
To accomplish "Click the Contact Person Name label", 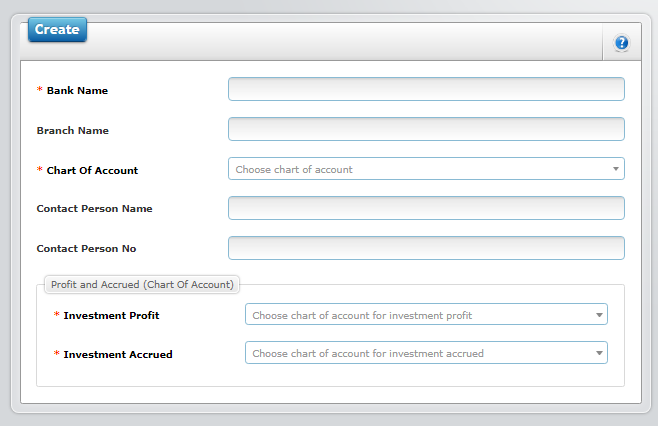I will [94, 209].
